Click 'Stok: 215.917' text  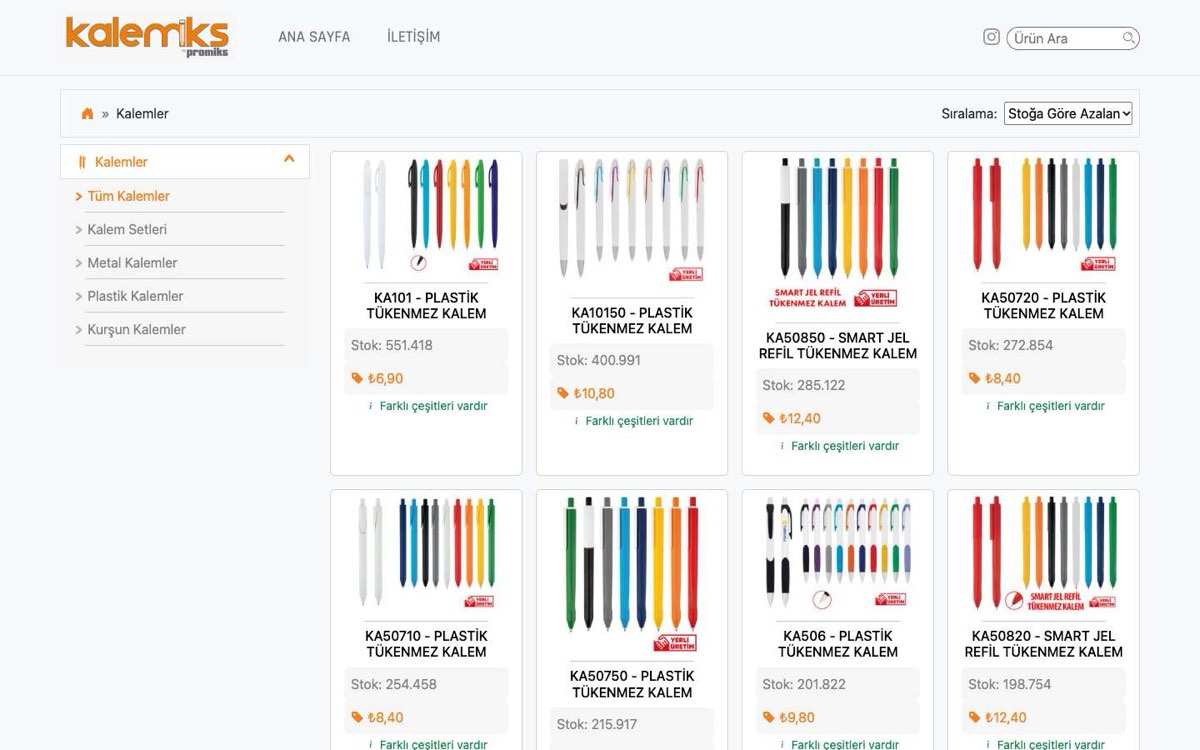597,724
